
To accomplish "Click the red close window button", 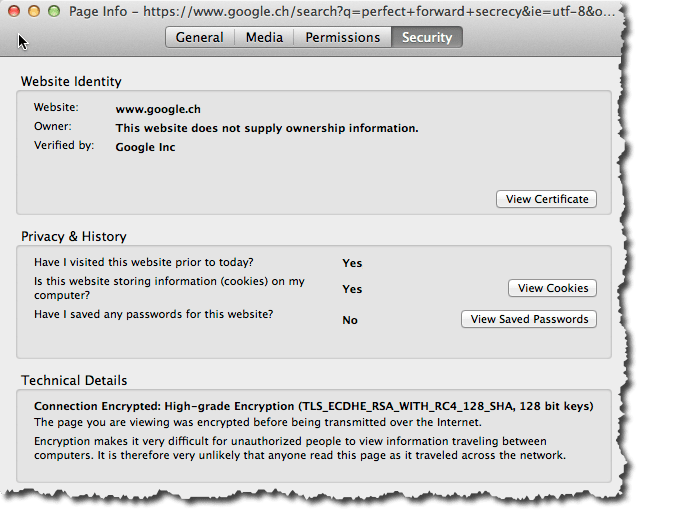I will tap(14, 11).
